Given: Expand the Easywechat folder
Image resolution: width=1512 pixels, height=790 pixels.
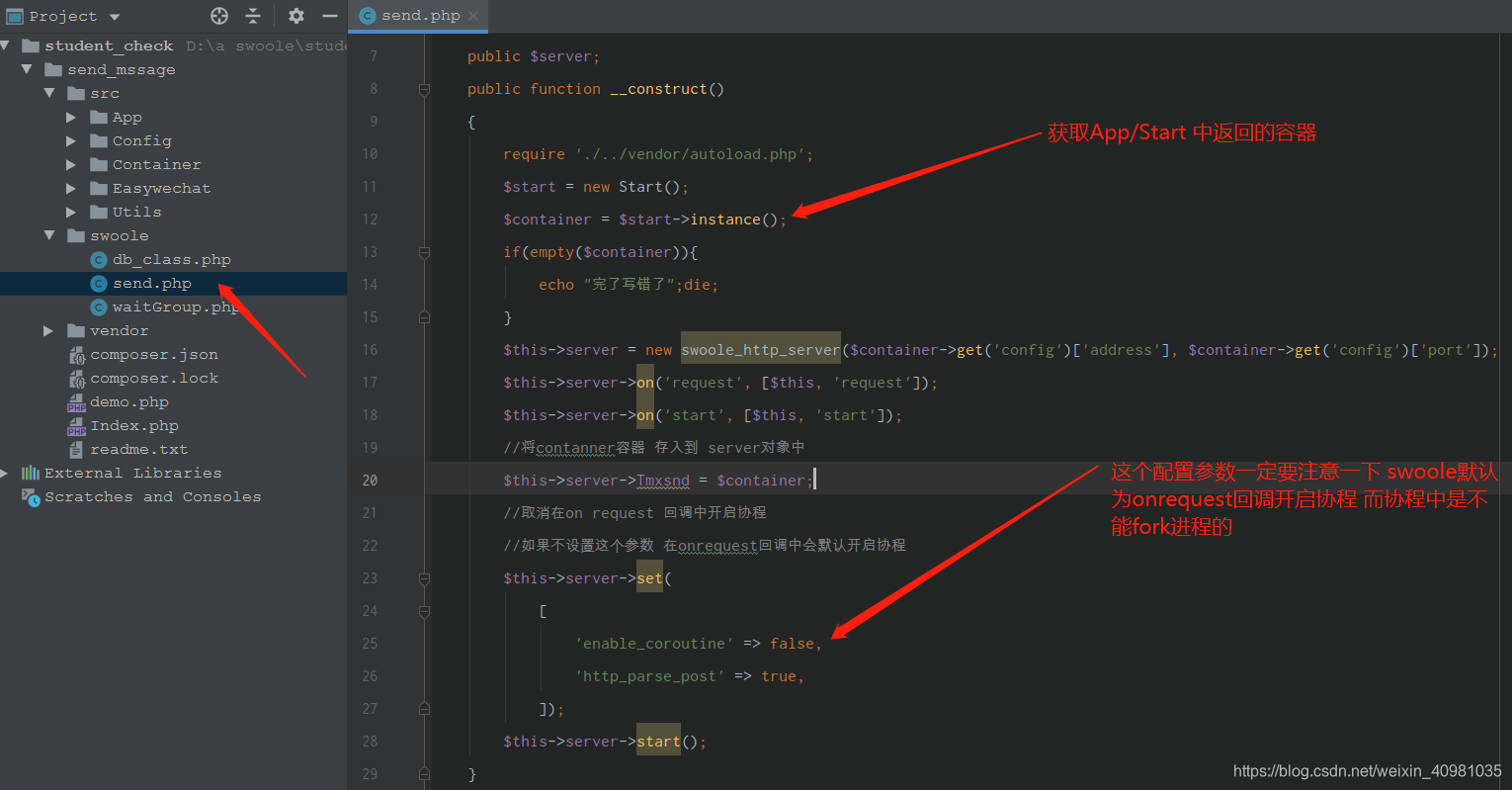Looking at the screenshot, I should point(71,188).
